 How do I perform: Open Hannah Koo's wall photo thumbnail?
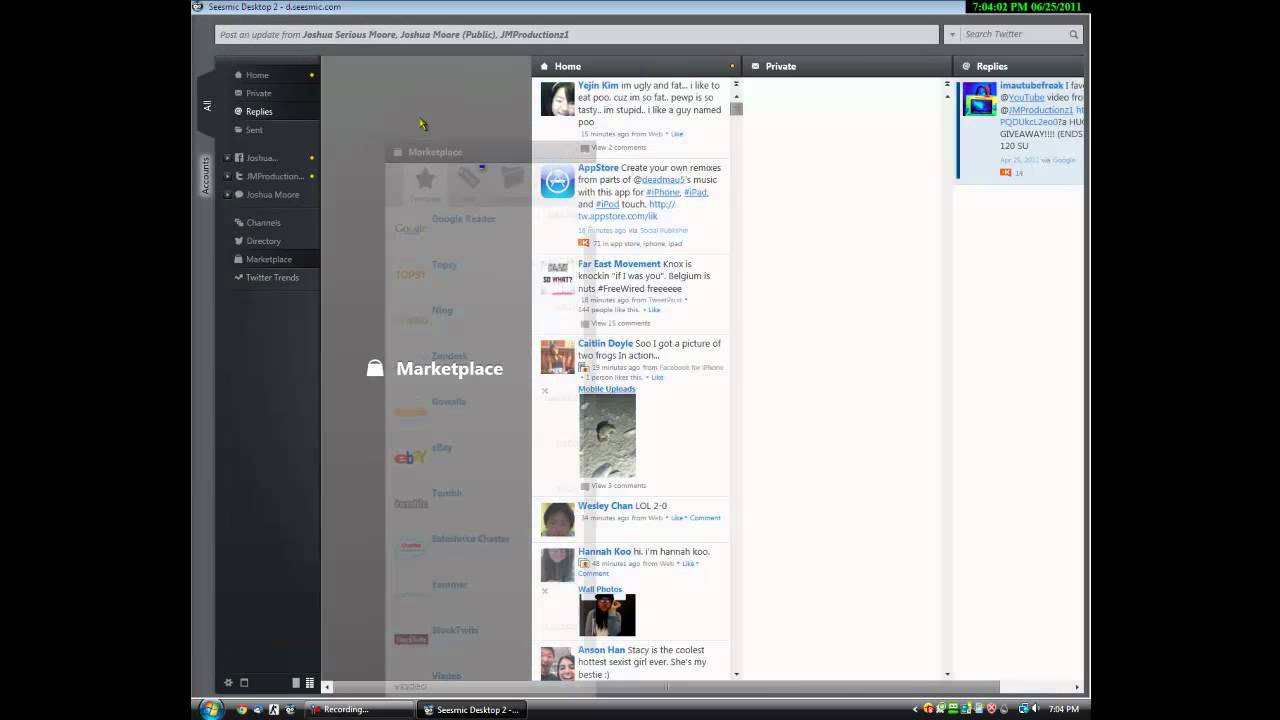point(607,615)
